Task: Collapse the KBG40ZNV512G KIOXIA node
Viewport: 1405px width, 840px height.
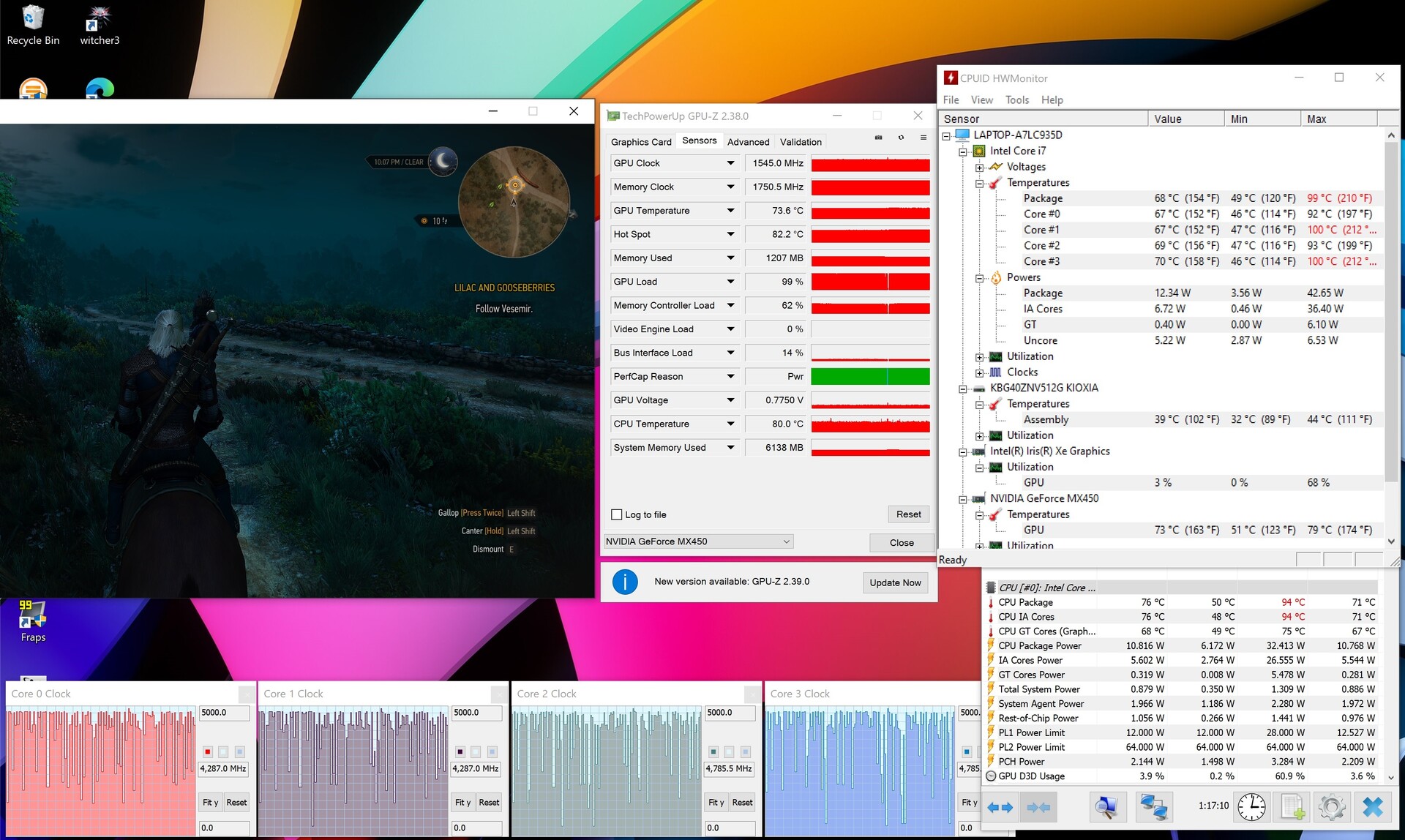Action: coord(963,389)
